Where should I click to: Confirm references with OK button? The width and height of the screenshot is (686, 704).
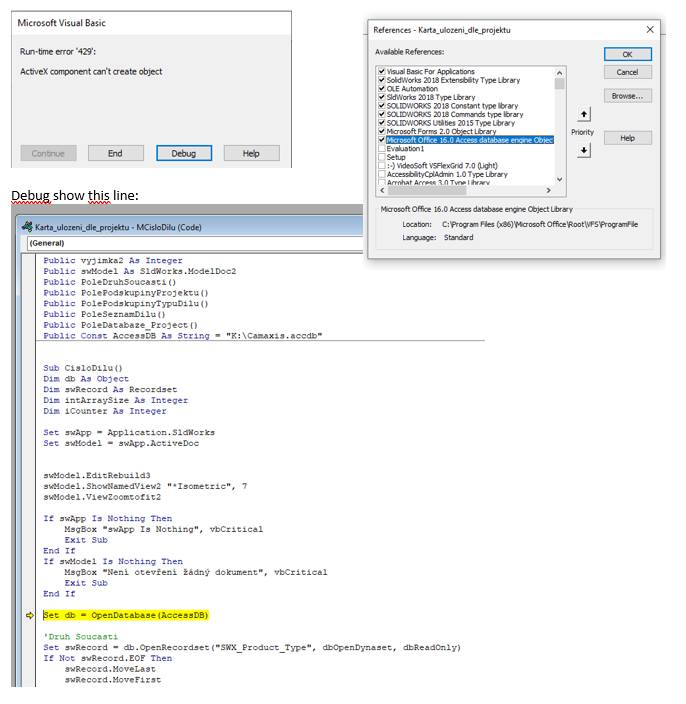point(627,54)
